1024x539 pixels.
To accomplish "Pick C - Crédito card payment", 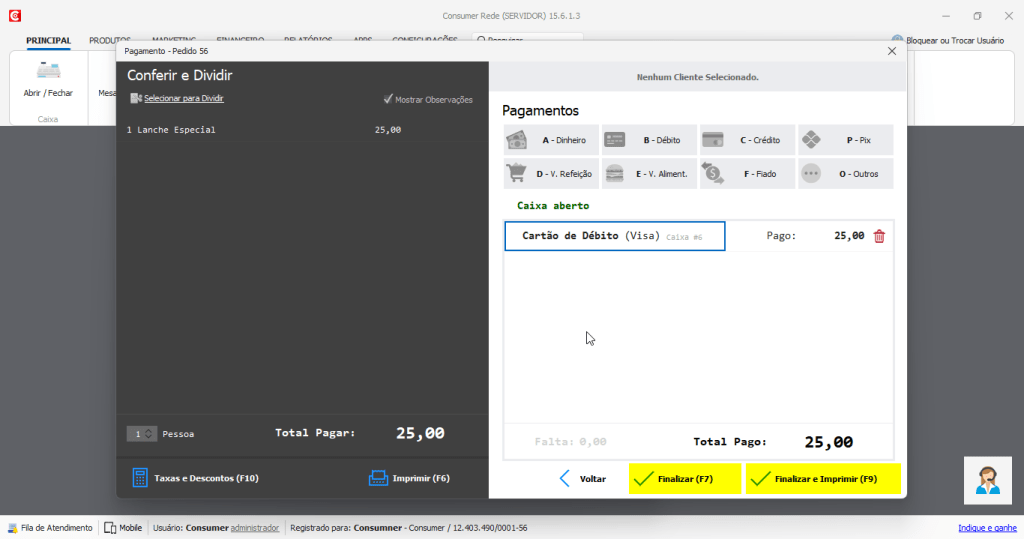I will point(746,141).
